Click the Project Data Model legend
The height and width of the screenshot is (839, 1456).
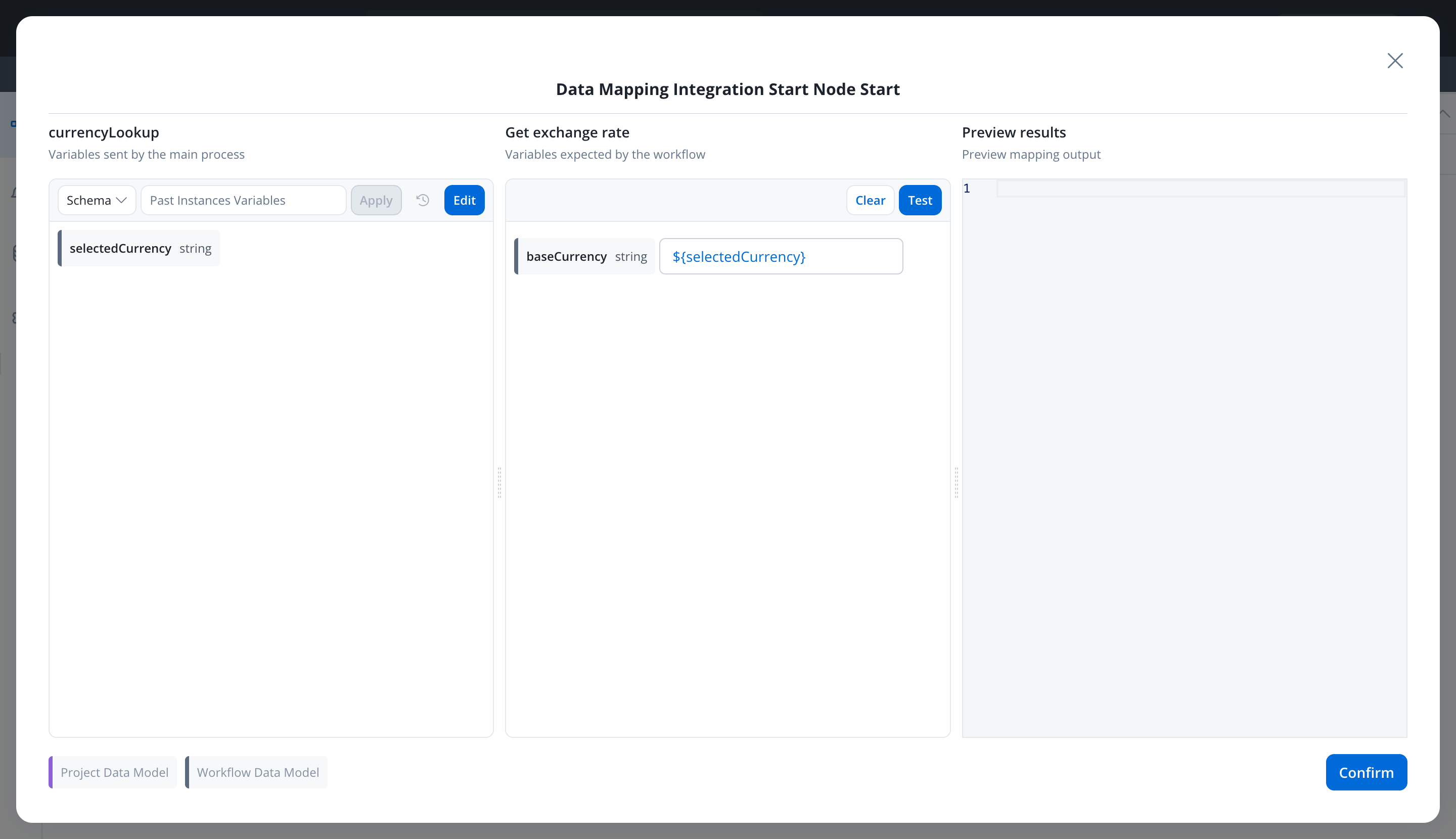(x=113, y=772)
